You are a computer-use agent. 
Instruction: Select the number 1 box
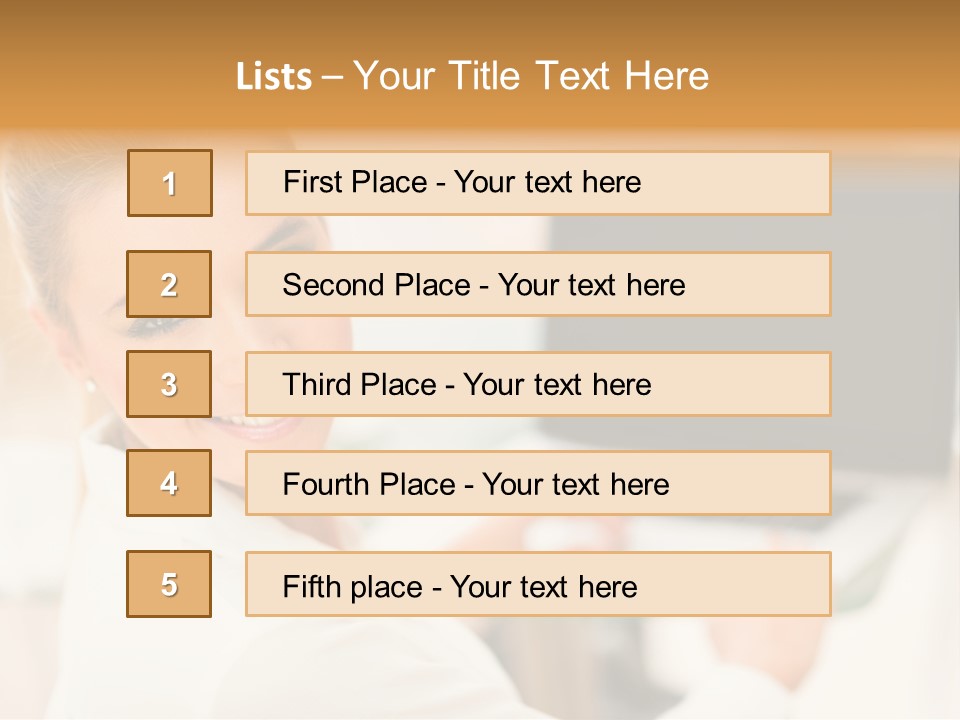coord(170,183)
